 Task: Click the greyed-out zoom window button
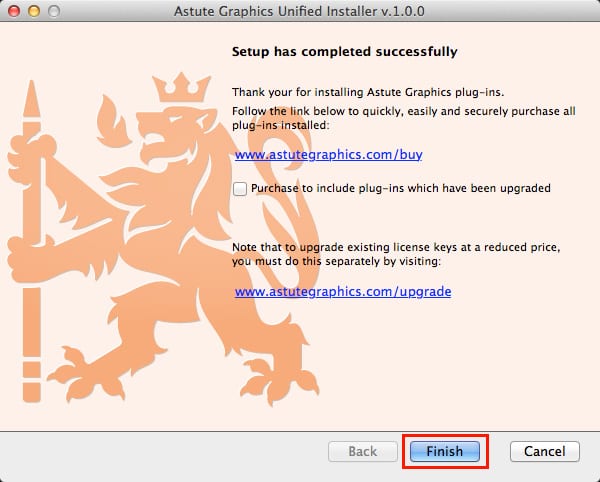(54, 11)
